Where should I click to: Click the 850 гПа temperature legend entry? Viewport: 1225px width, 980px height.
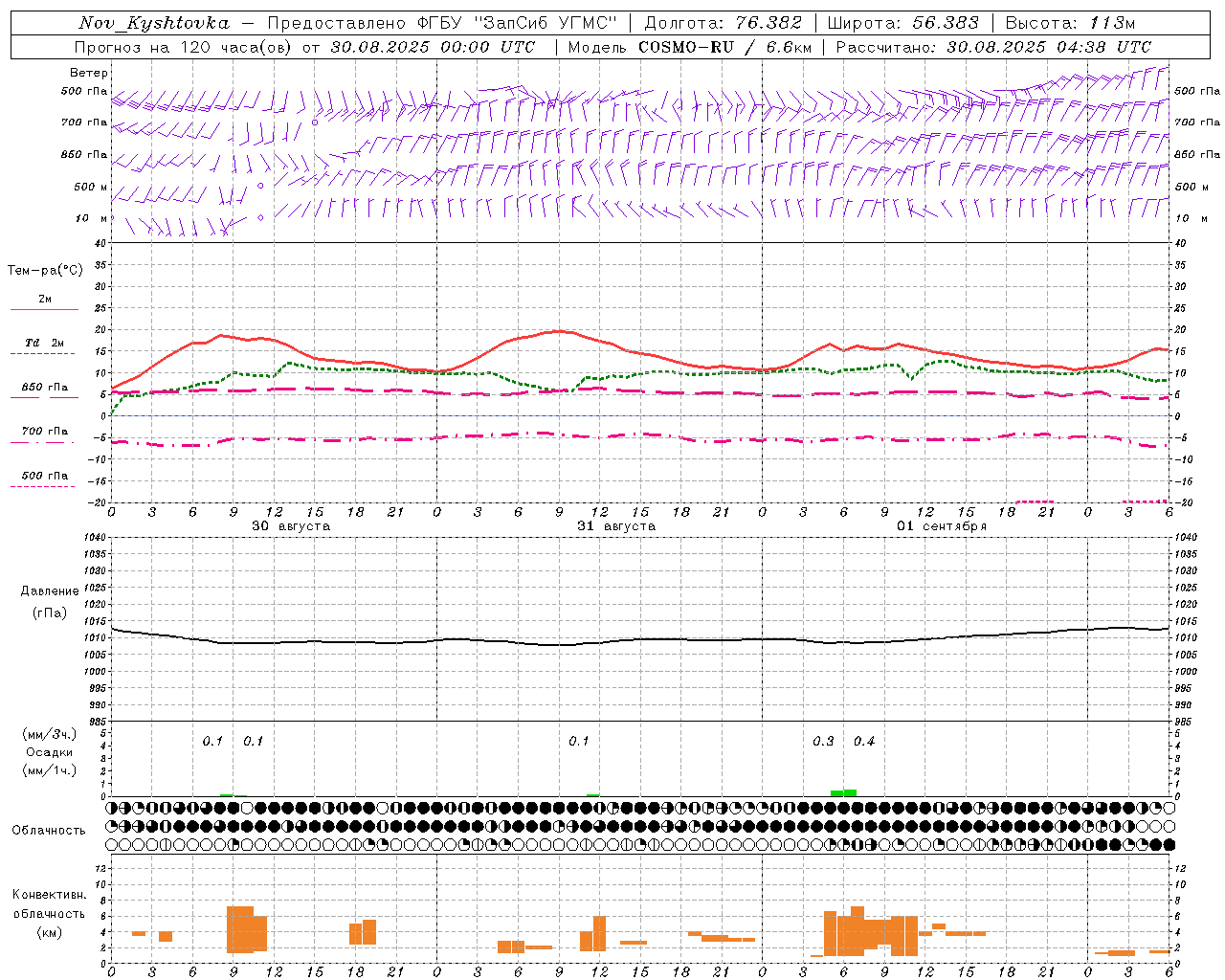point(44,388)
